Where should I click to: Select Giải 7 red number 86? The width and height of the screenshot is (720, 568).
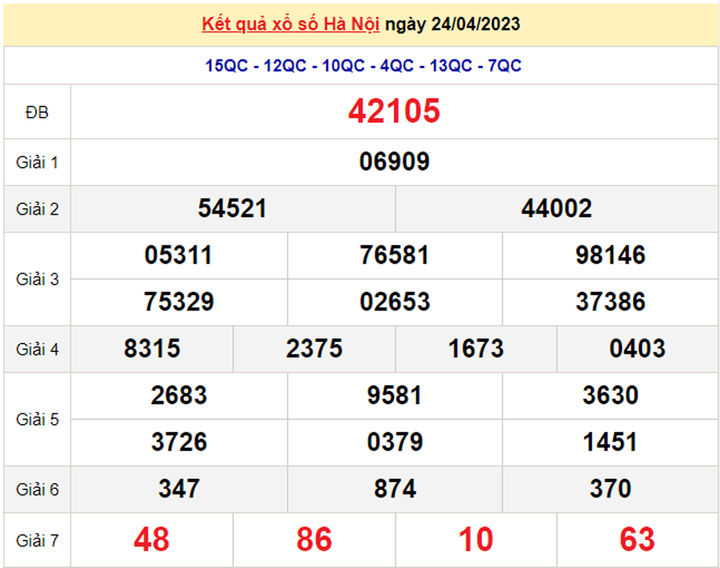pos(314,540)
